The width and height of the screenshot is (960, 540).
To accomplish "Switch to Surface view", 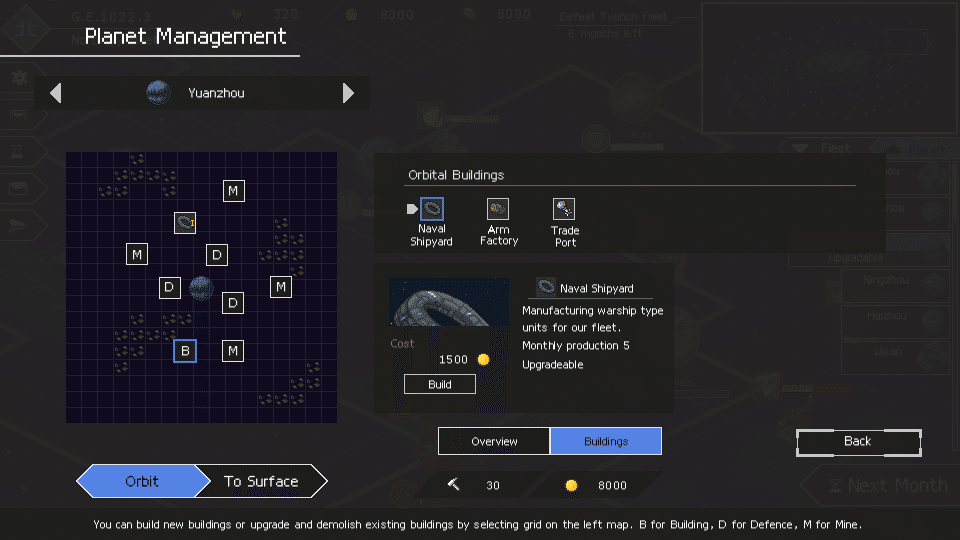I will click(x=261, y=481).
